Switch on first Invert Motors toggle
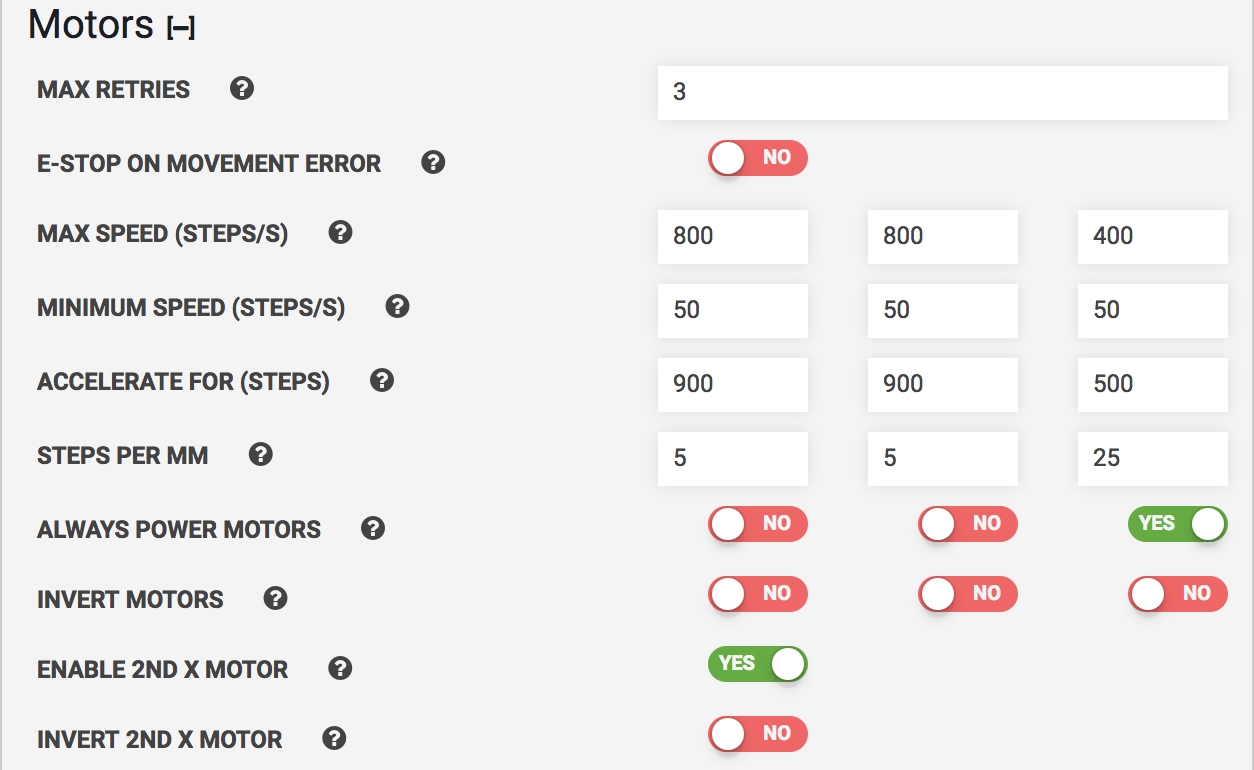Viewport: 1254px width, 770px height. (x=758, y=594)
